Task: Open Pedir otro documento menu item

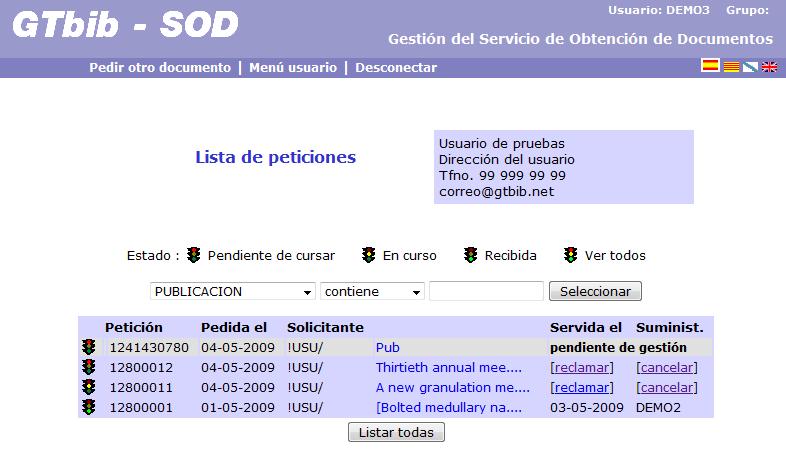Action: click(160, 68)
